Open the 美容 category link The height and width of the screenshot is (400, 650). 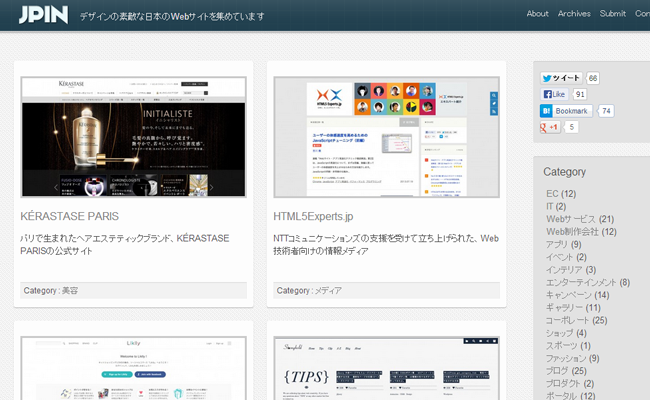point(70,291)
